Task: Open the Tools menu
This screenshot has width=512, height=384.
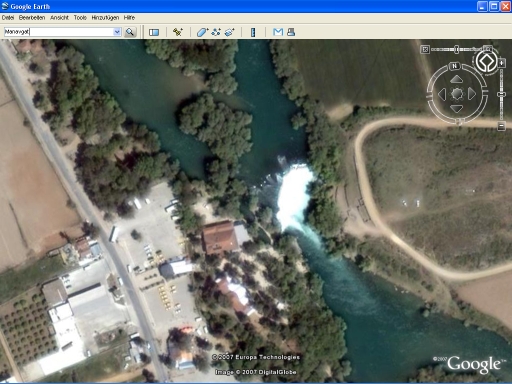Action: point(80,18)
